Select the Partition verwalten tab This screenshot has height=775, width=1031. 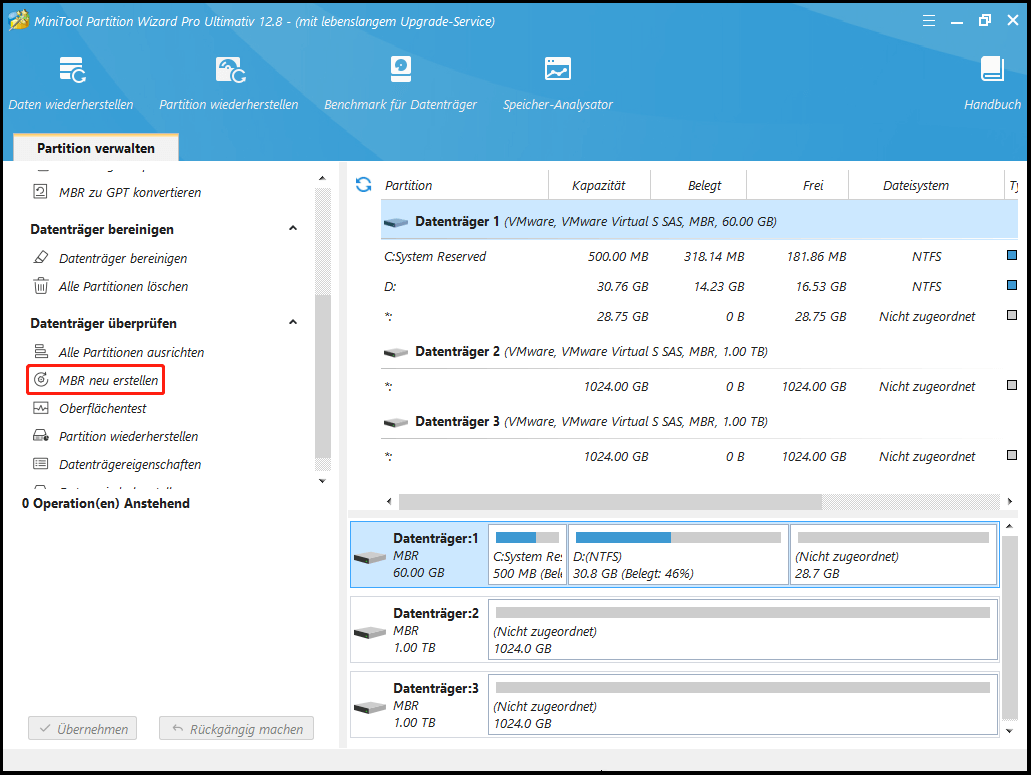tap(96, 148)
